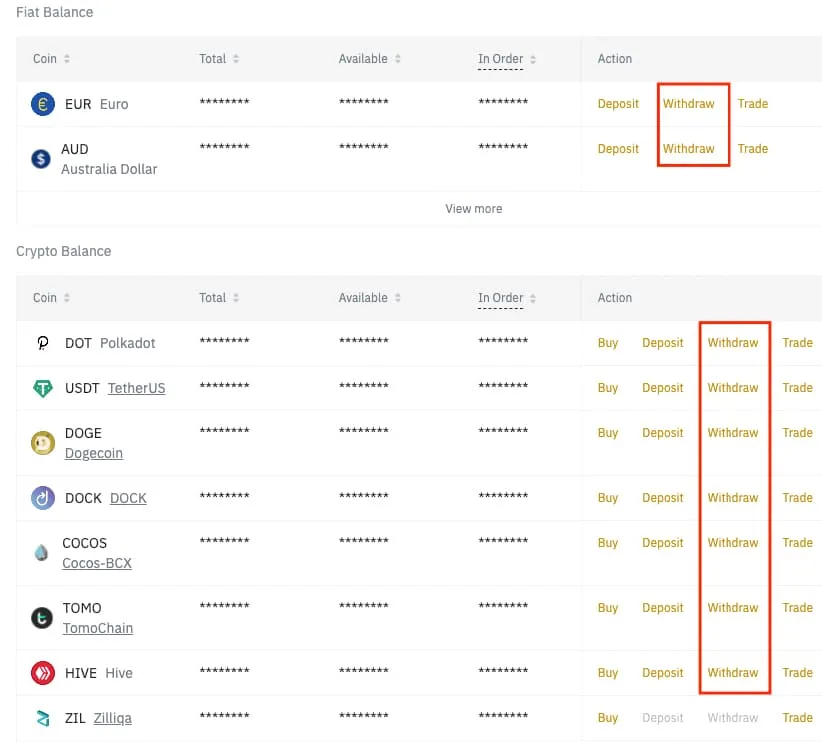Buy TOMO coin
The image size is (822, 742).
pyautogui.click(x=608, y=608)
